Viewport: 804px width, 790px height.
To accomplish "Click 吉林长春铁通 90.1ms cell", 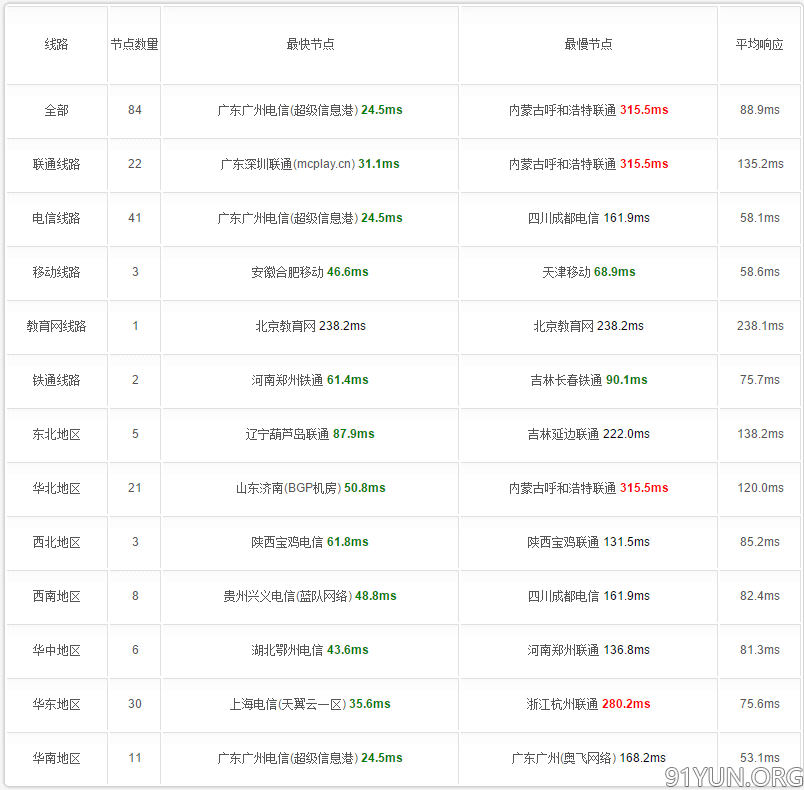I will (589, 380).
